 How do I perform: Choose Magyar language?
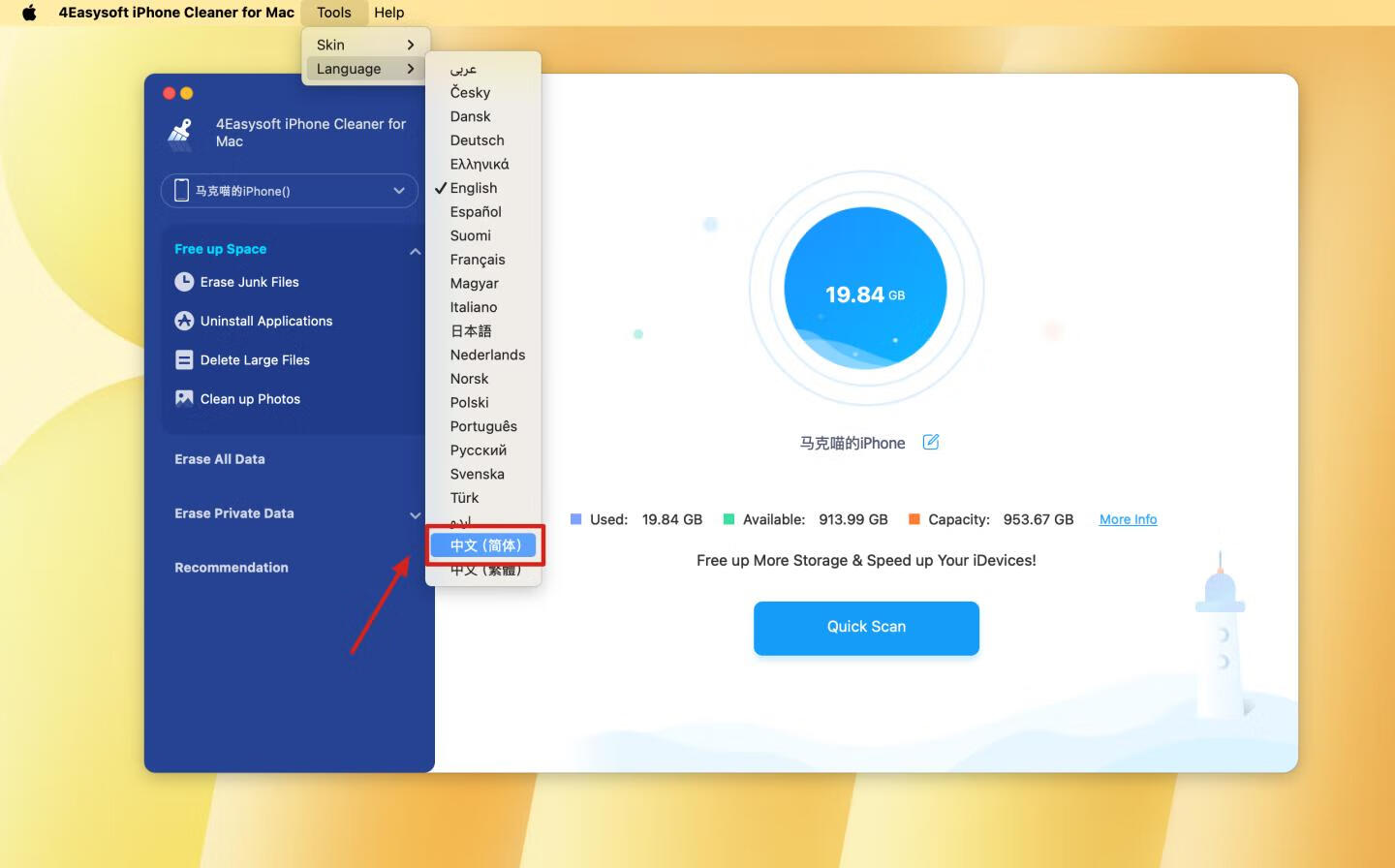point(483,283)
